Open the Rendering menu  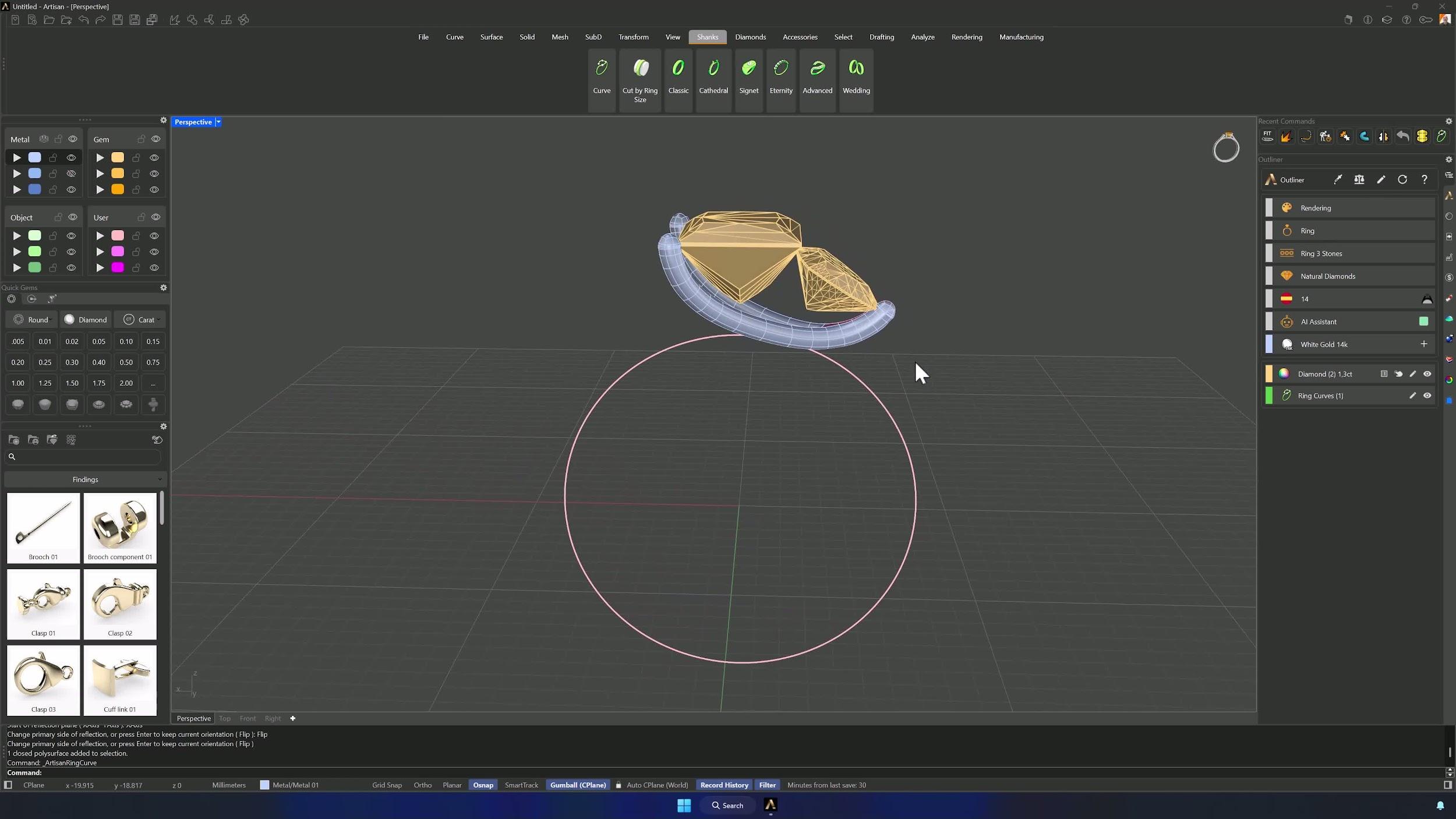pyautogui.click(x=966, y=37)
